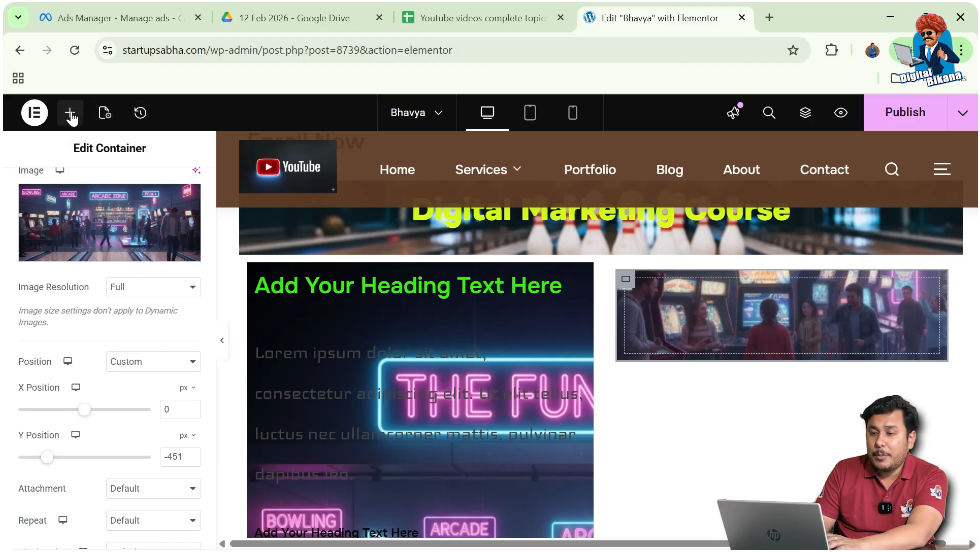Image resolution: width=980 pixels, height=552 pixels.
Task: Click the AI sparkle icon next to Image
Action: point(196,170)
